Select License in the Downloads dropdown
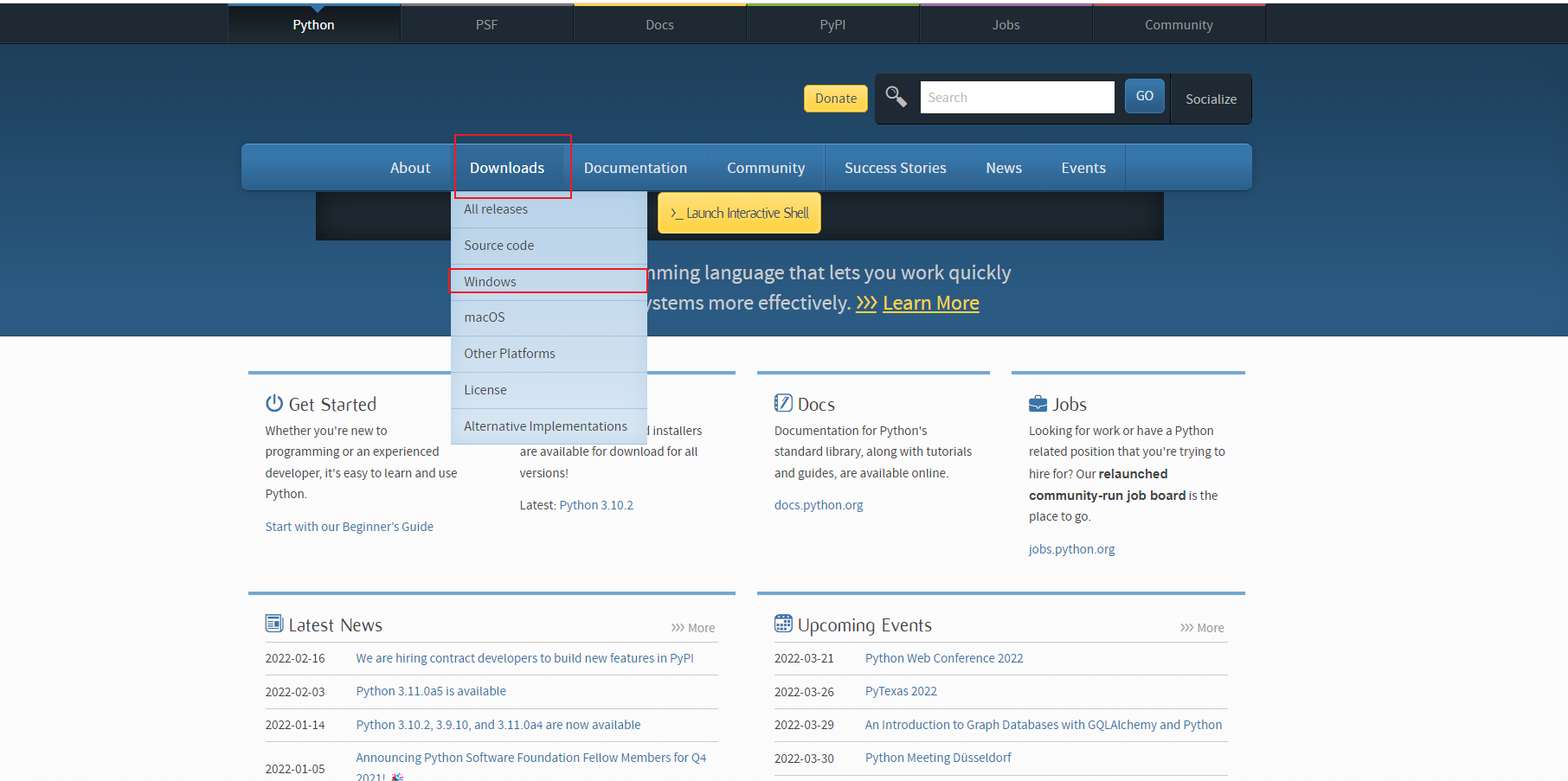Viewport: 1568px width, 781px height. (549, 390)
